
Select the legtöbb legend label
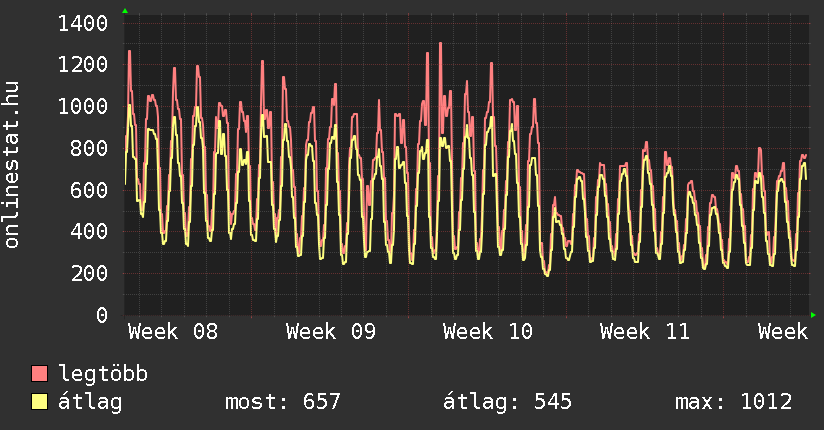[103, 374]
